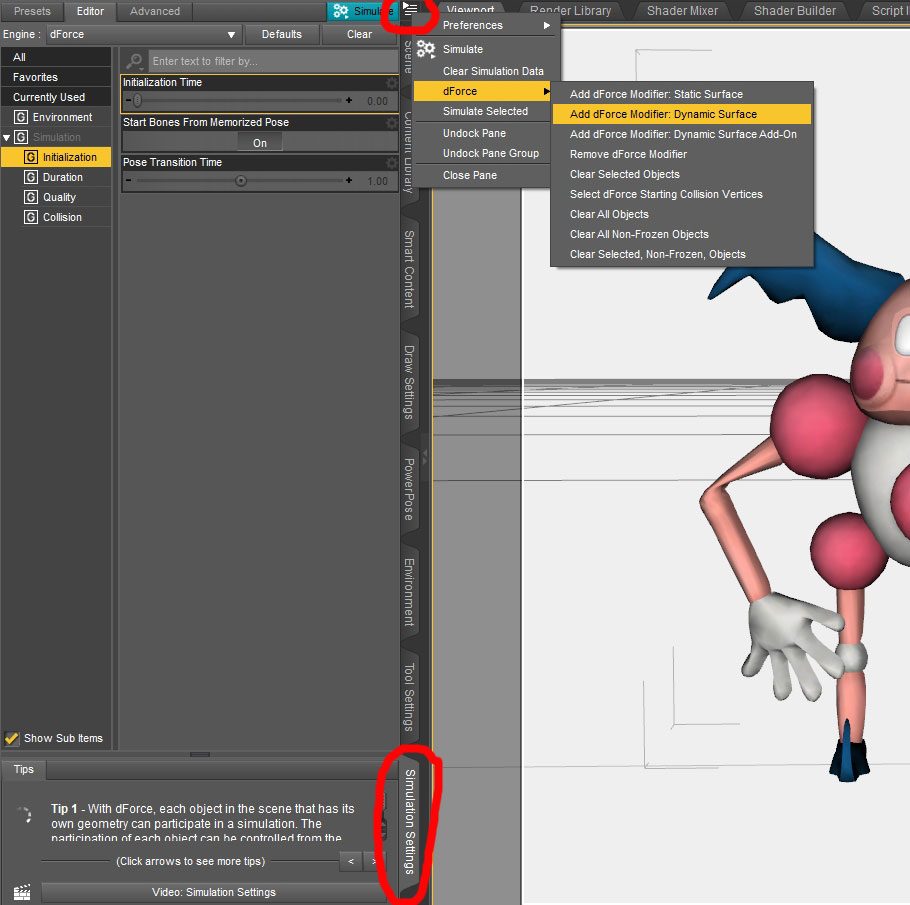Switch to the Editor tab

[x=90, y=11]
